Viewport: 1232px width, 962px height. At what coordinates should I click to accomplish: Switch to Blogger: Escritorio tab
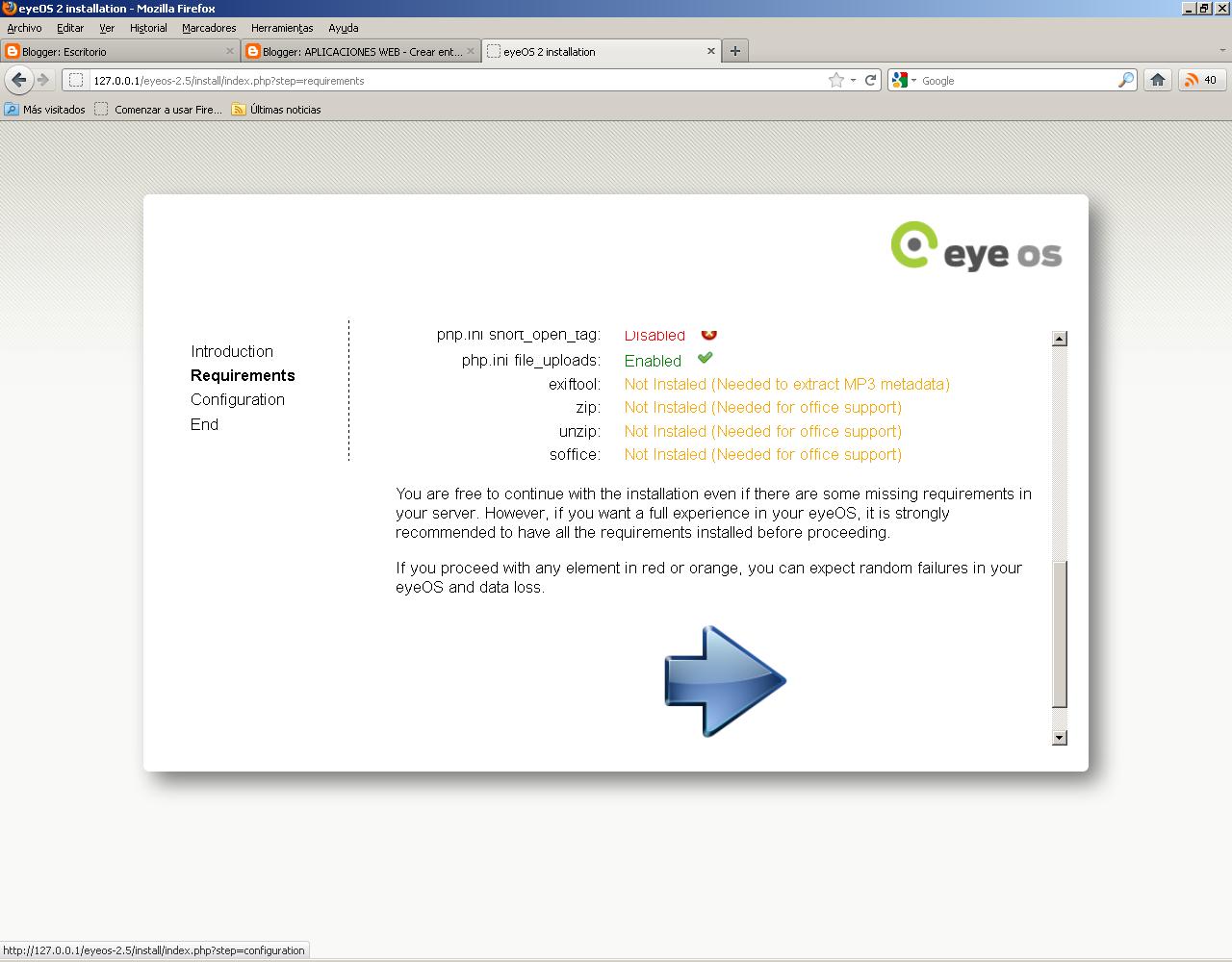pos(120,51)
